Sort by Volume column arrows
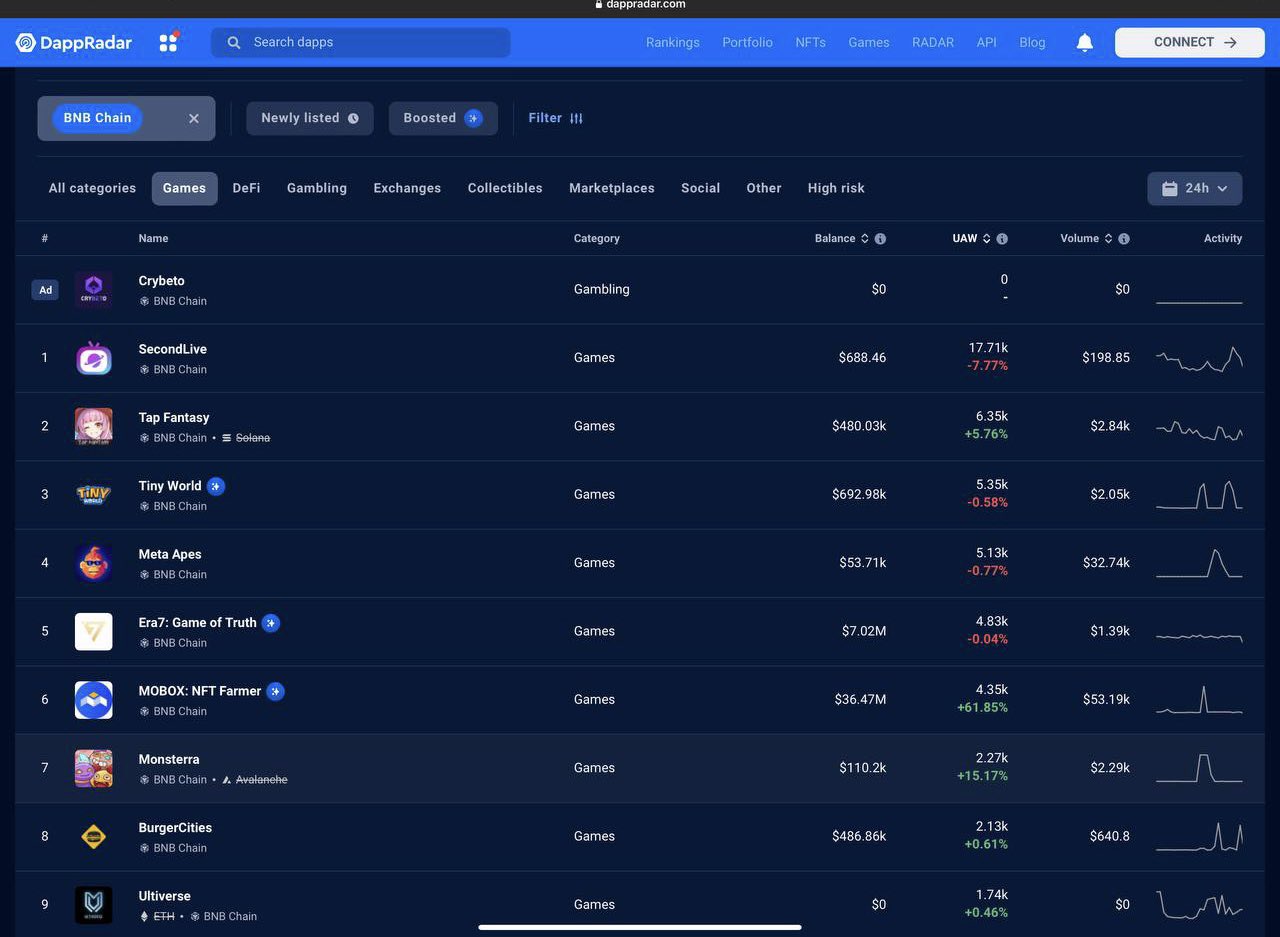 pos(1108,239)
